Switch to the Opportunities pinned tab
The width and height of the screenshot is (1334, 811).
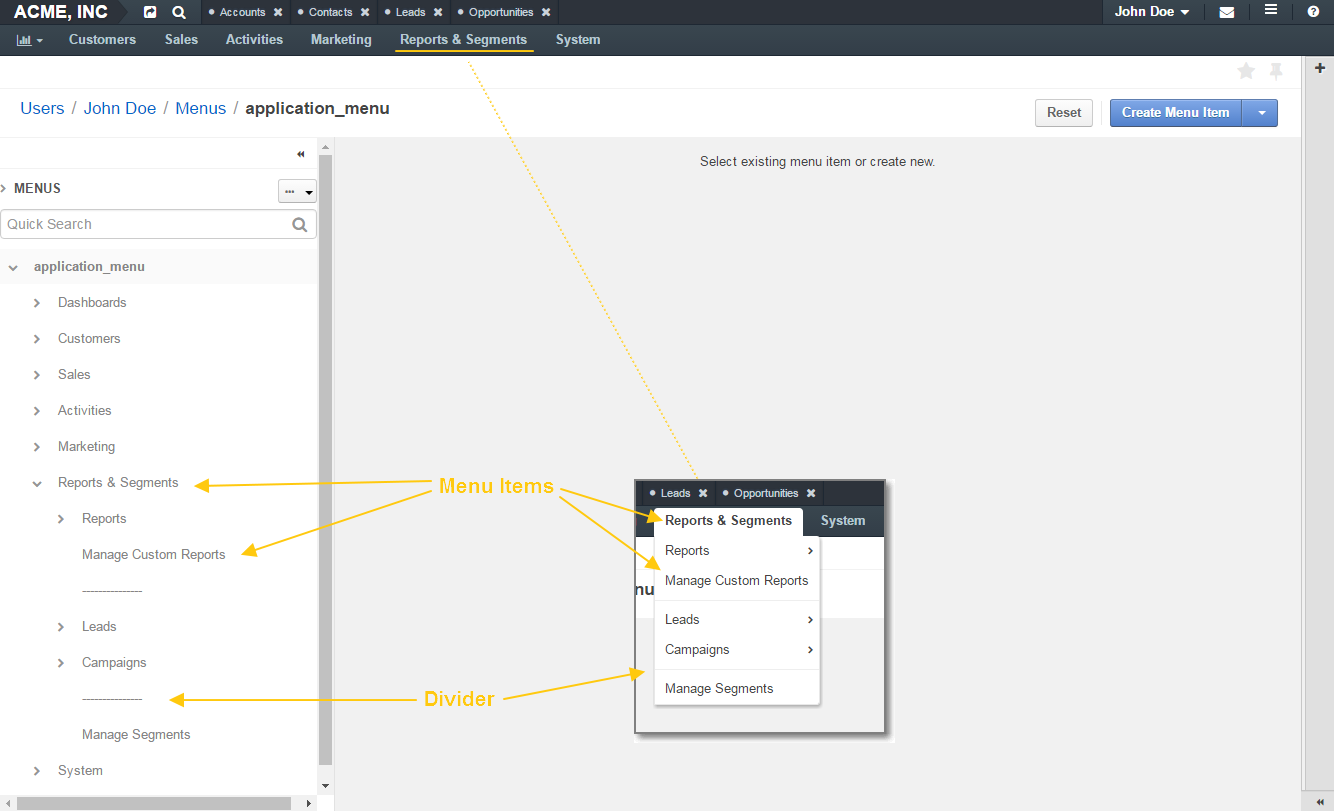coord(501,12)
